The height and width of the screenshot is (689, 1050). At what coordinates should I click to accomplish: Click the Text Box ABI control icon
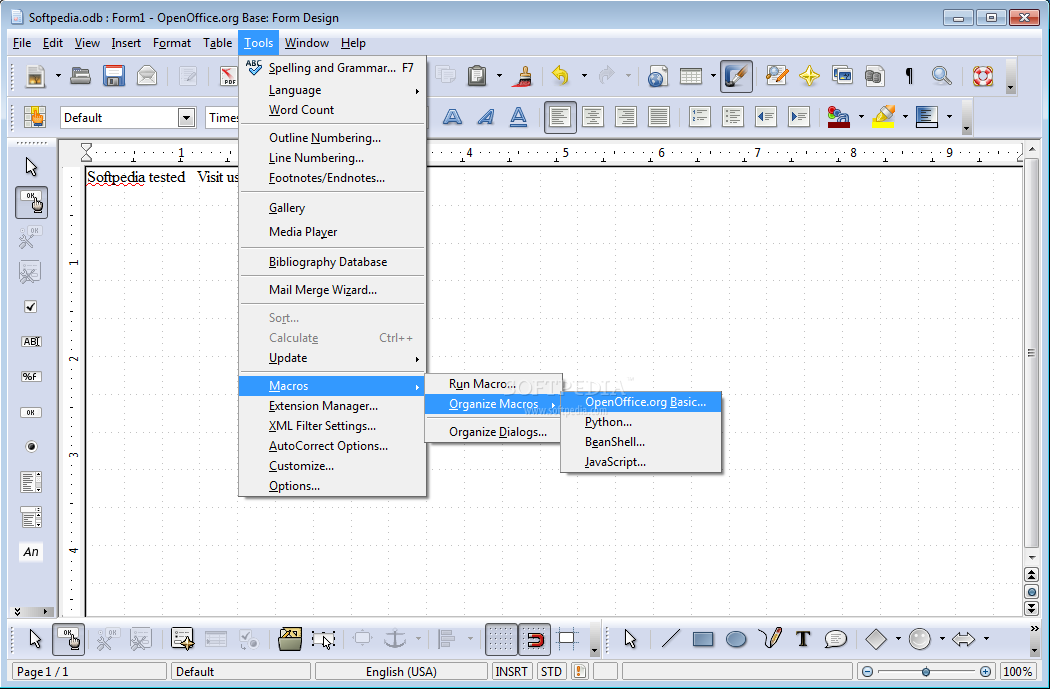[x=31, y=341]
